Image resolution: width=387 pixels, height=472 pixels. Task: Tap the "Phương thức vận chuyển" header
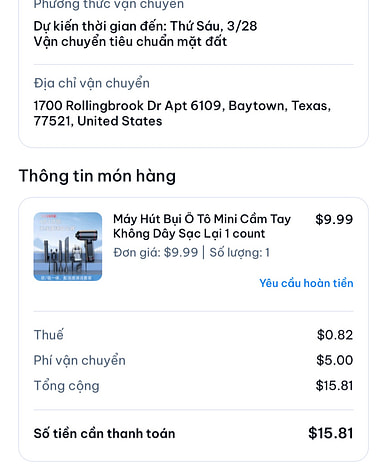(109, 5)
